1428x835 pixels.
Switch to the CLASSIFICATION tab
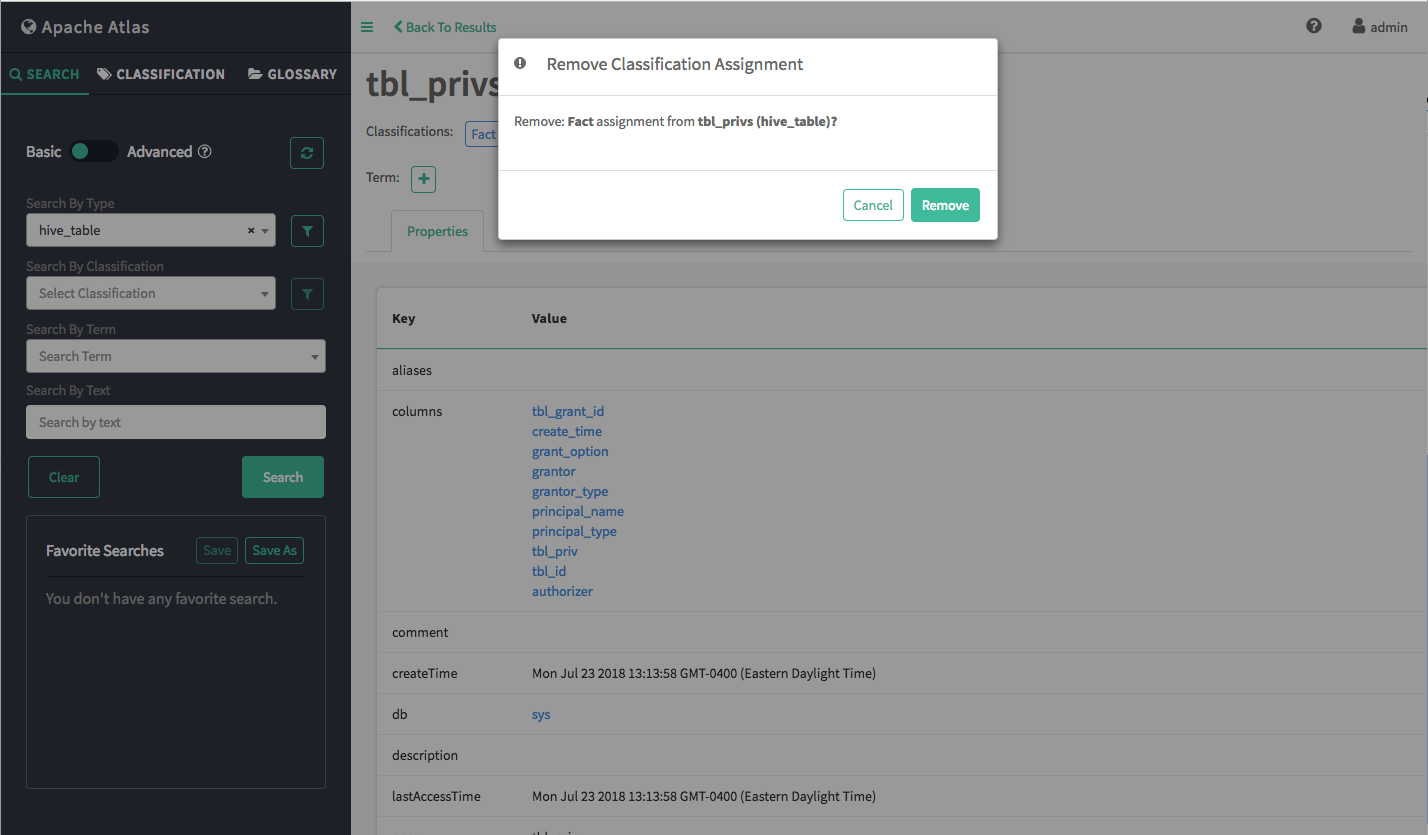(161, 74)
